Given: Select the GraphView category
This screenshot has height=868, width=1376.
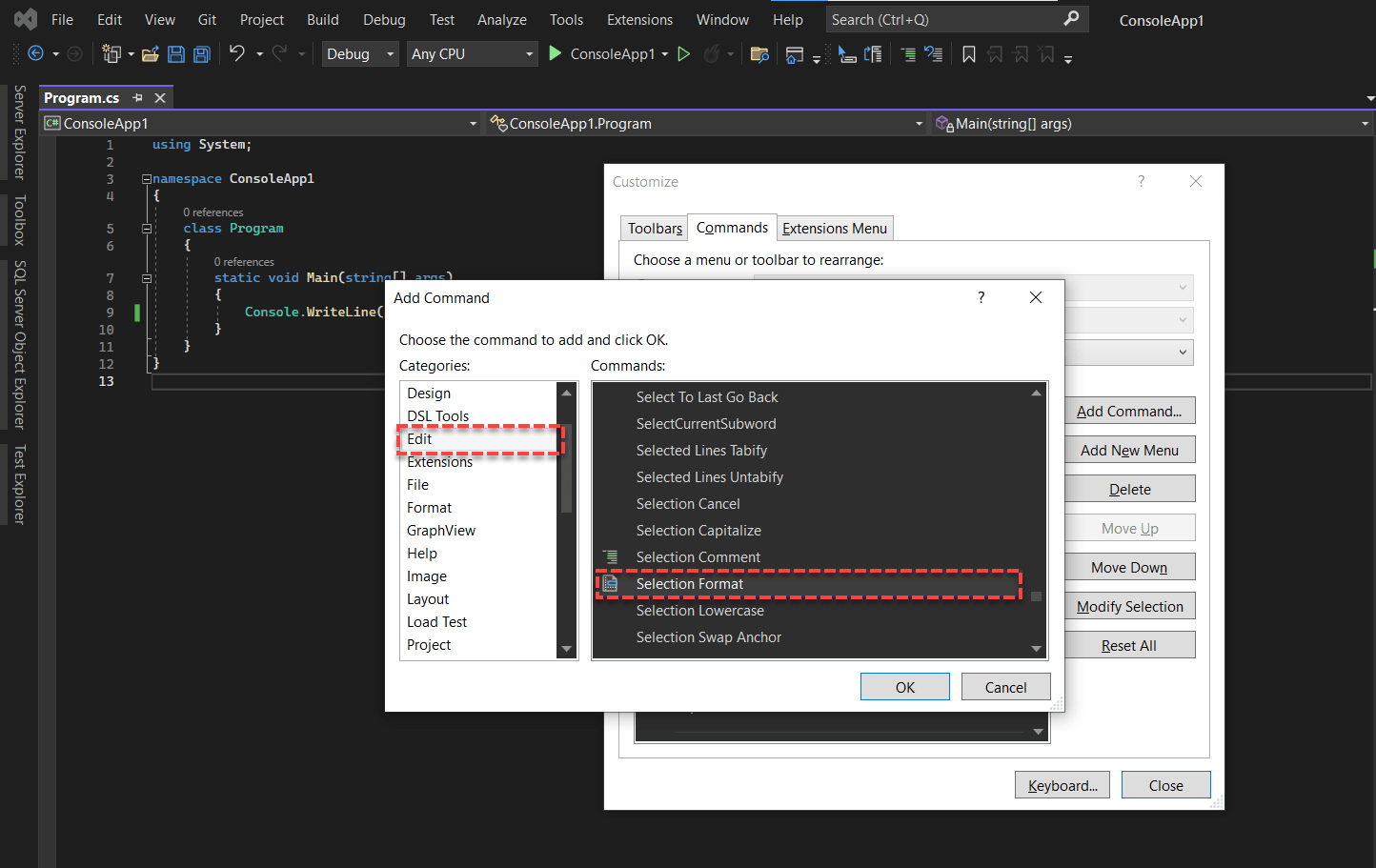Looking at the screenshot, I should 479,531.
